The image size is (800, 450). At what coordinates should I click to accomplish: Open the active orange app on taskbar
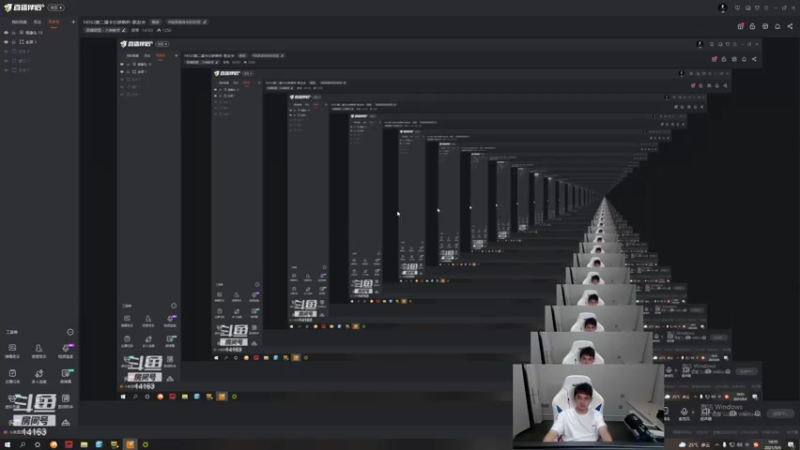click(x=130, y=444)
